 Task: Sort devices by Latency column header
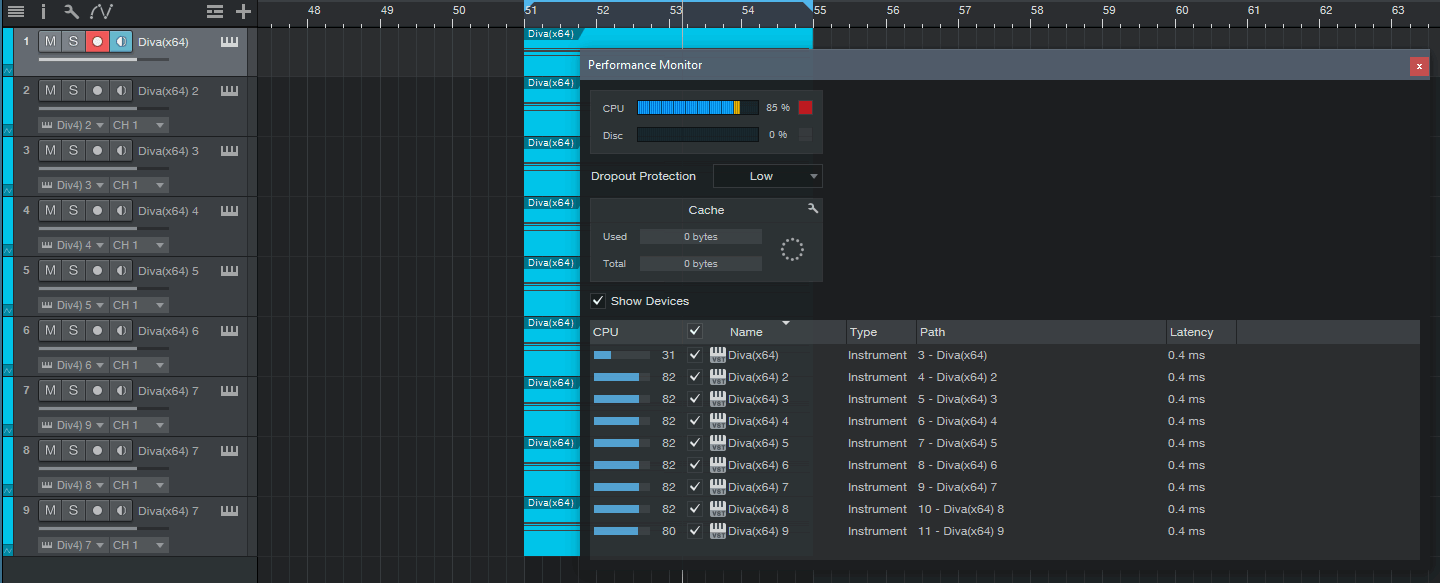pos(1201,332)
